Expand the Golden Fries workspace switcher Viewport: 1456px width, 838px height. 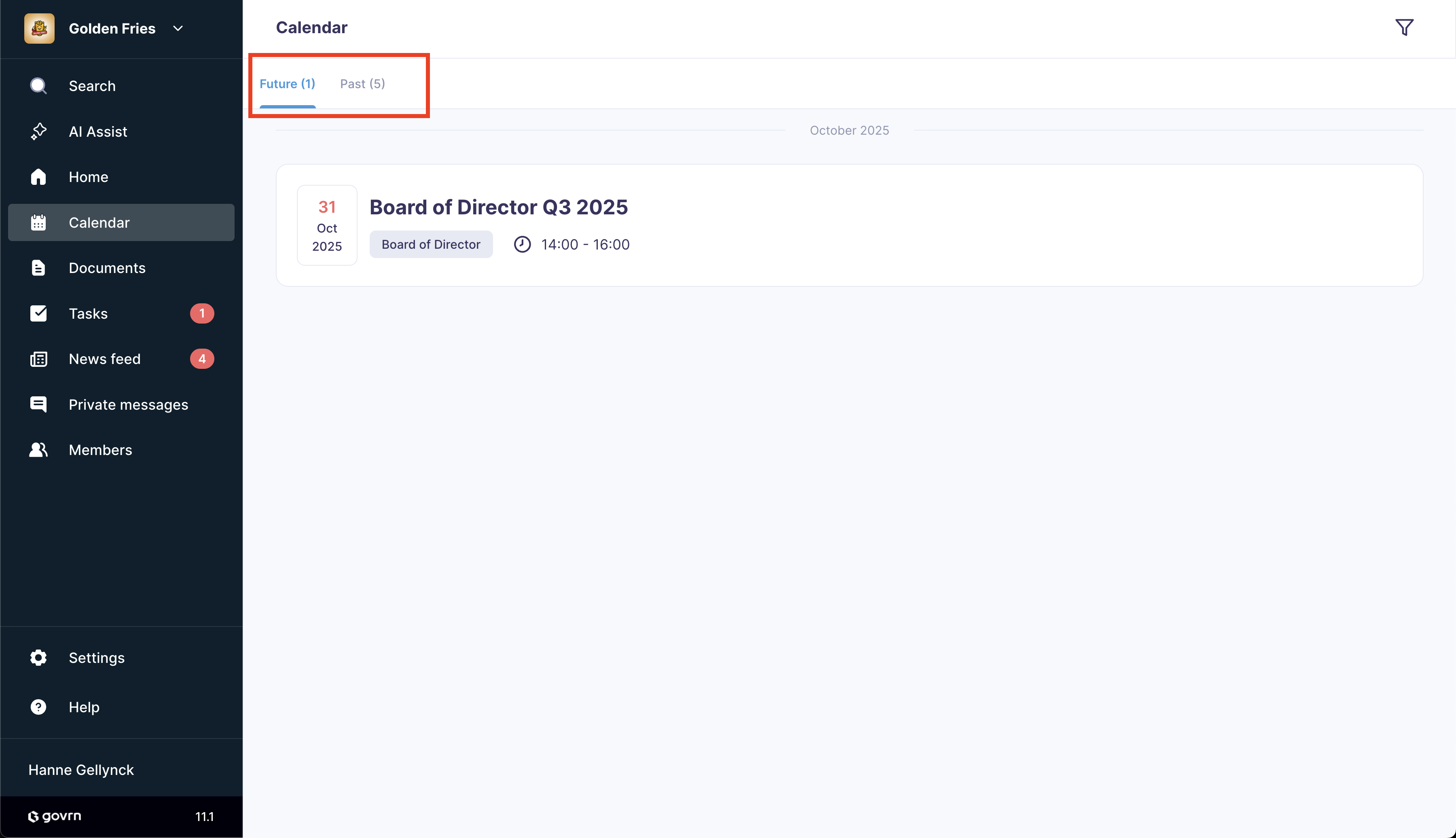coord(177,28)
